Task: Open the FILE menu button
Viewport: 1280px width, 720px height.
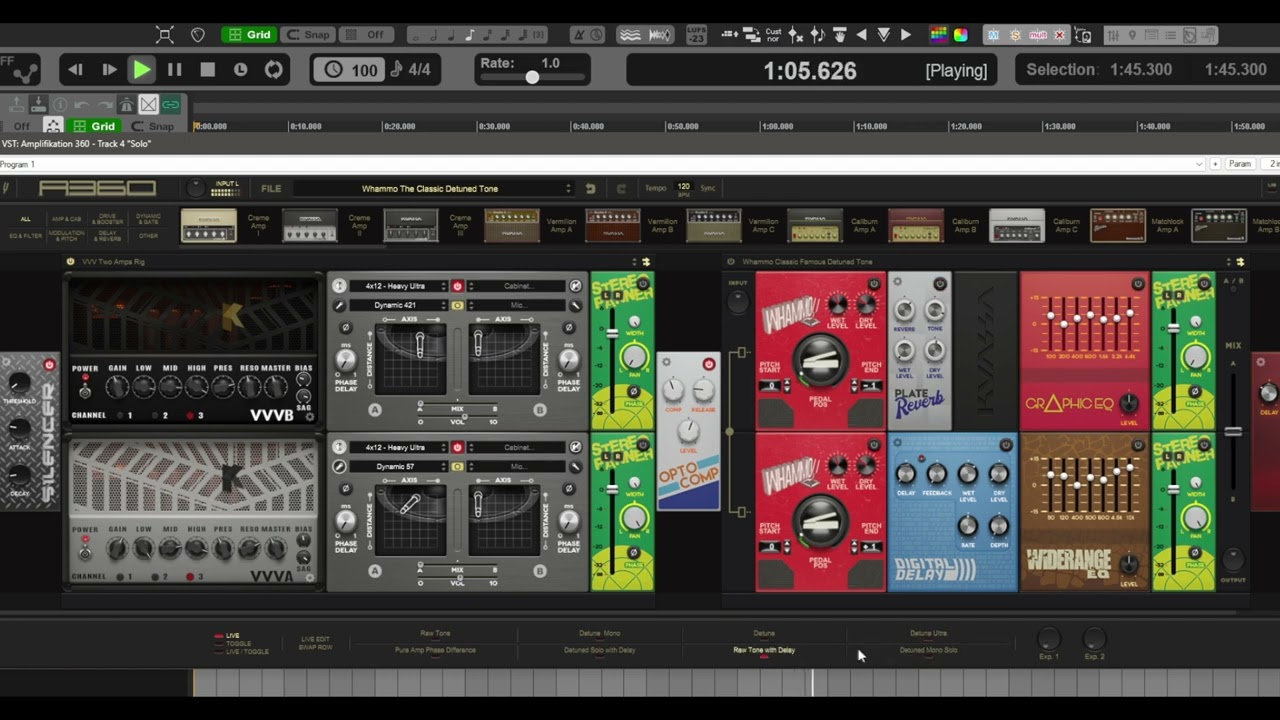Action: (271, 188)
